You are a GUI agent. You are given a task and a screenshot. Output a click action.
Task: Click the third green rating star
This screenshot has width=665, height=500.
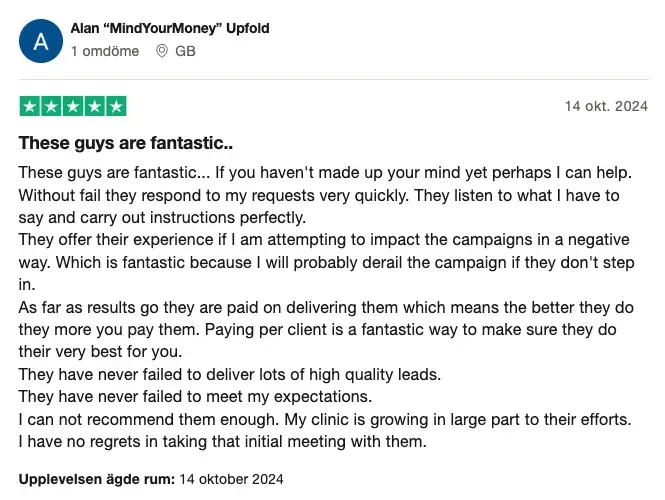tap(73, 106)
